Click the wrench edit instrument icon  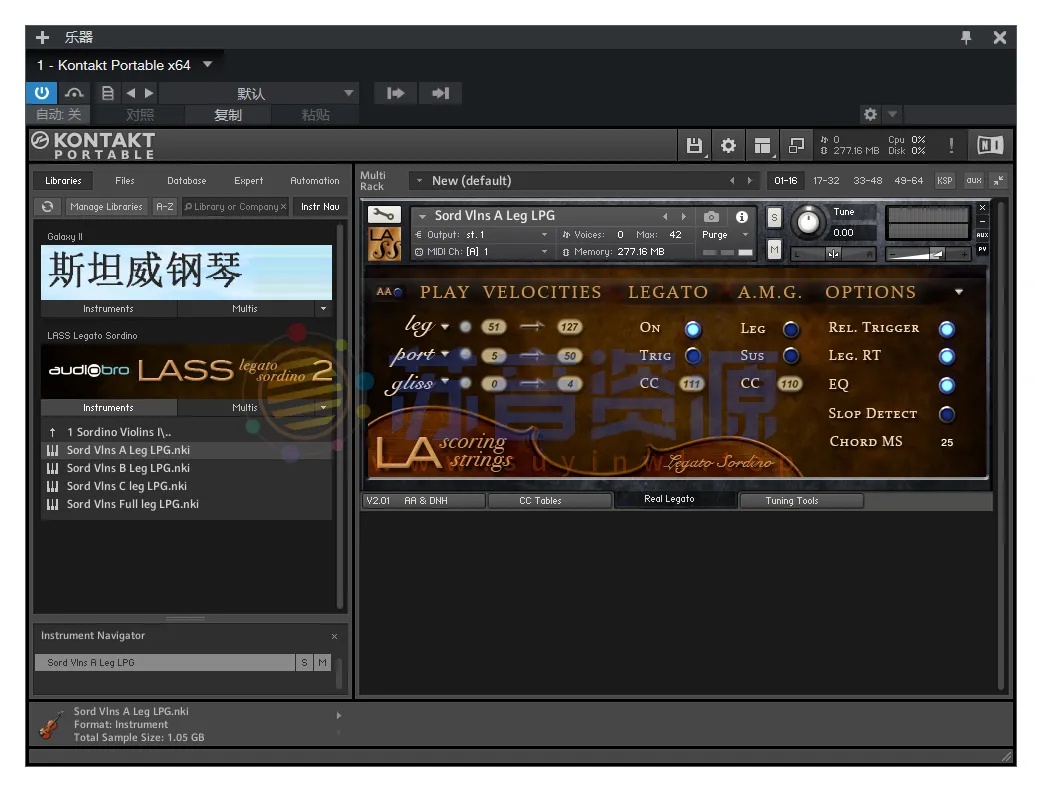click(384, 215)
